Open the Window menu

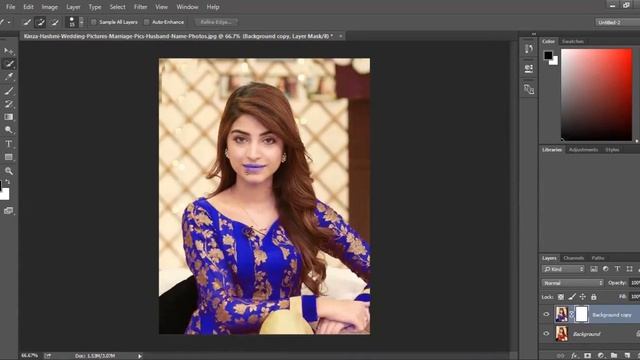pos(187,7)
